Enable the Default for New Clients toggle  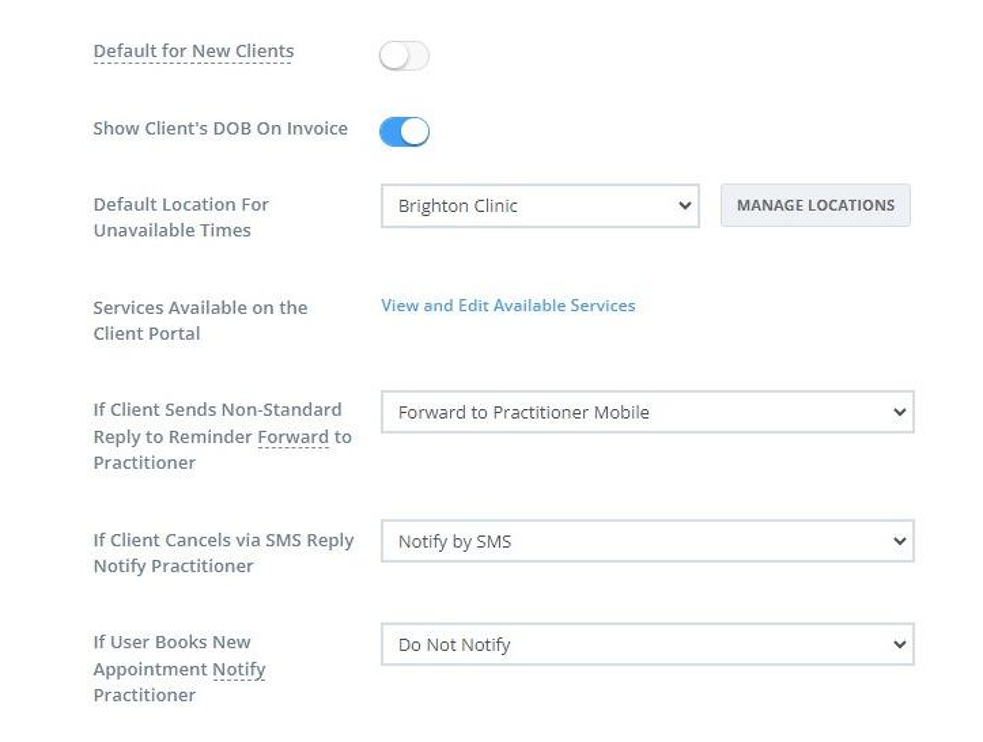tap(404, 56)
